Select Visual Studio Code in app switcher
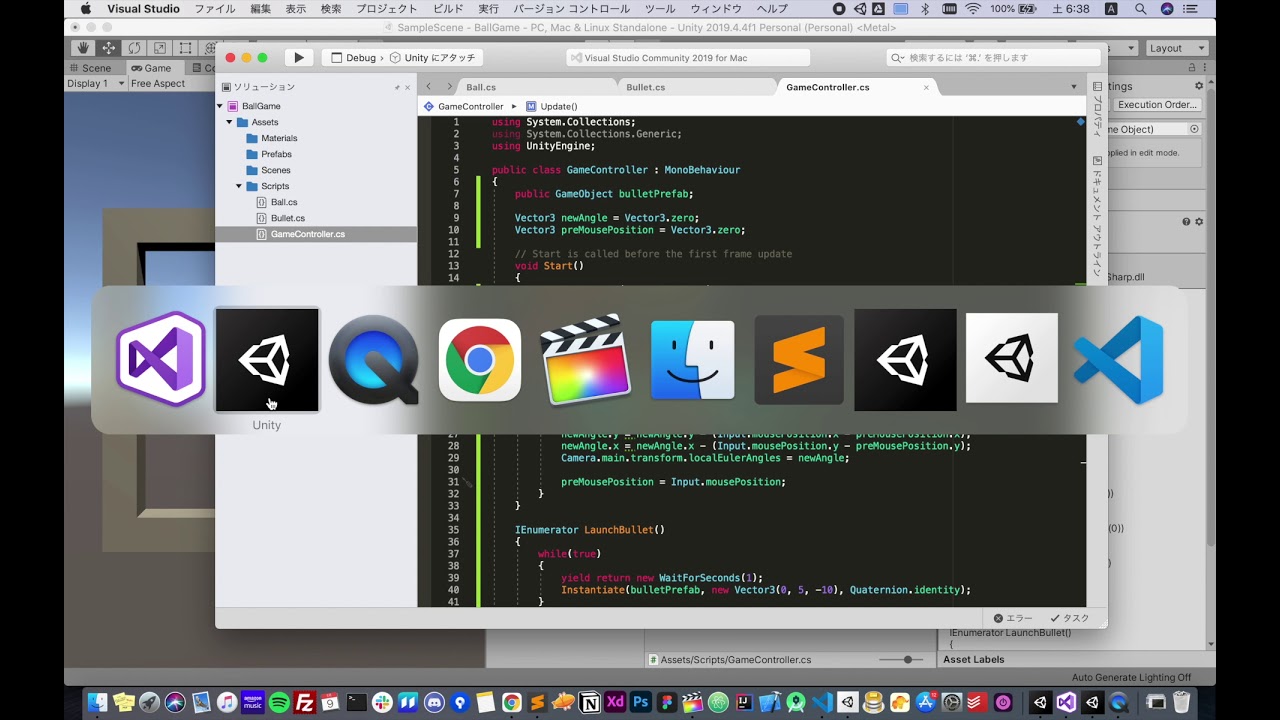The image size is (1280, 720). [1118, 360]
